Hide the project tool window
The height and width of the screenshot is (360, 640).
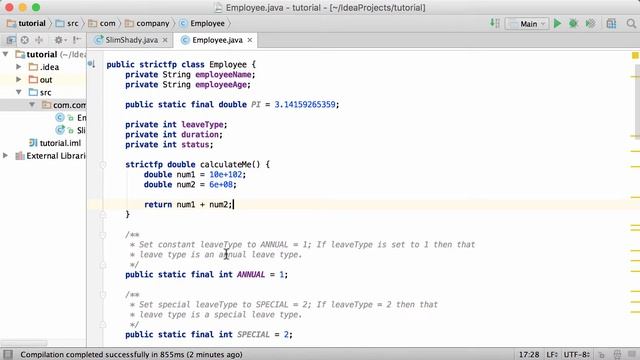77,40
